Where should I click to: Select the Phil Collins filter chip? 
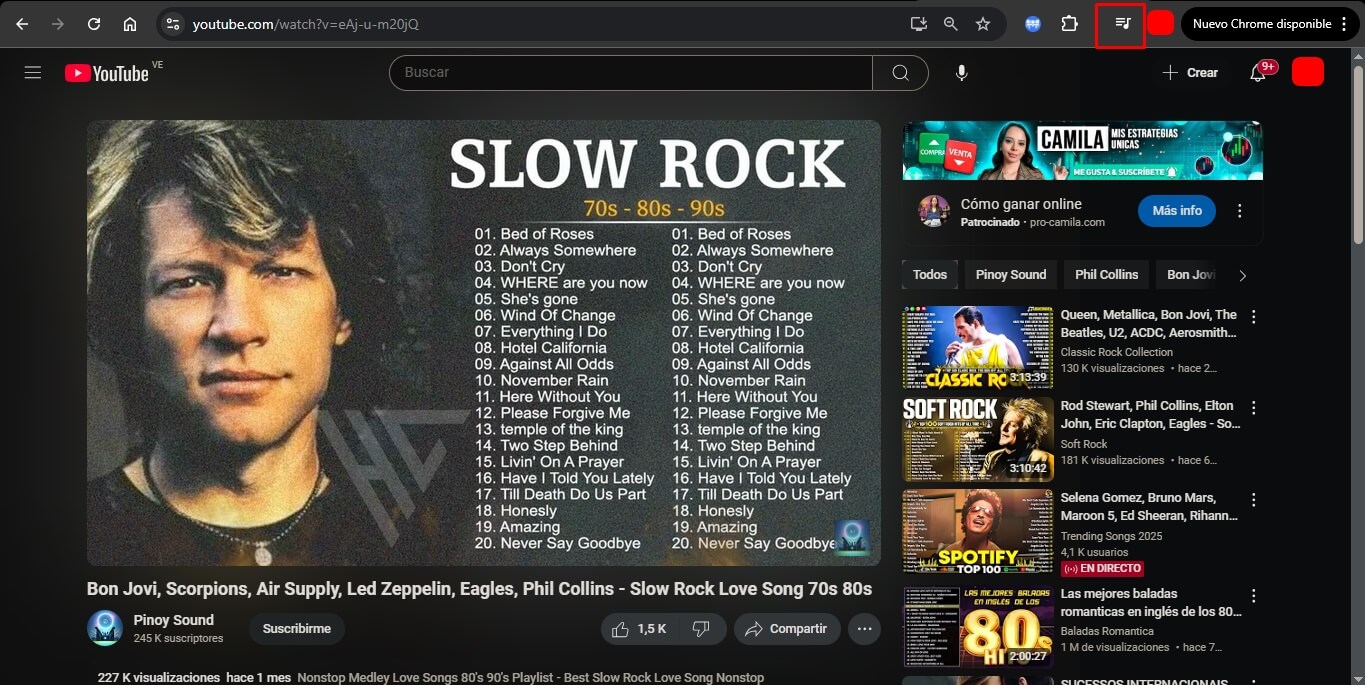(1106, 275)
